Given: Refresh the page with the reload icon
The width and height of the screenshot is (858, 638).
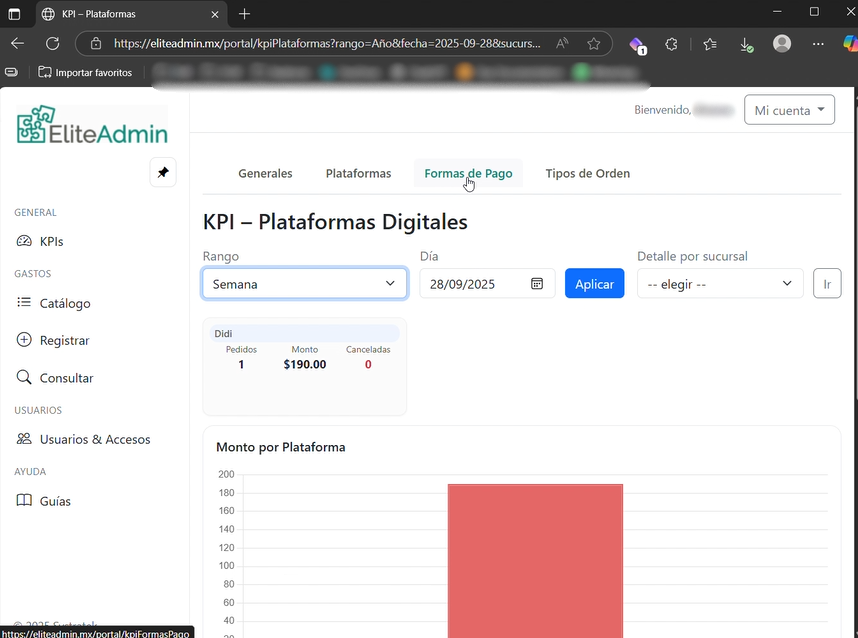Looking at the screenshot, I should (53, 44).
